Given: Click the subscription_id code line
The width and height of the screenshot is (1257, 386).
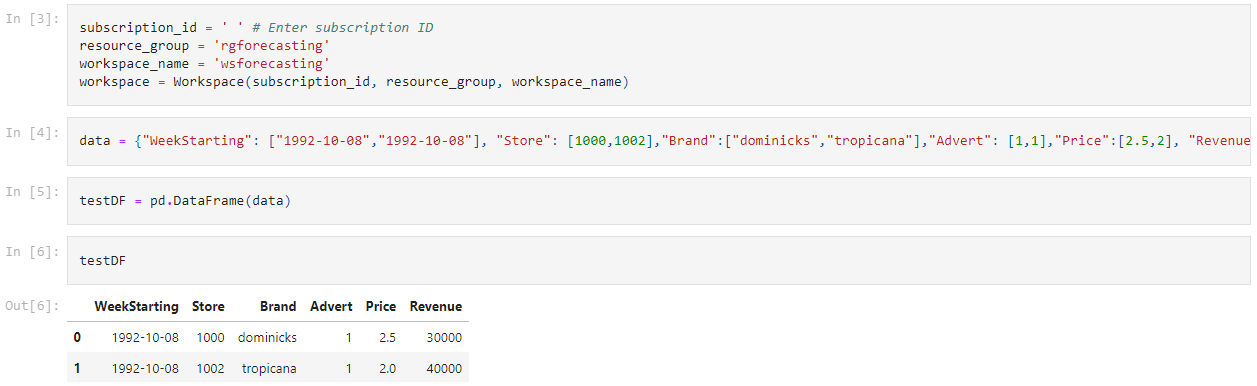Looking at the screenshot, I should pos(257,28).
